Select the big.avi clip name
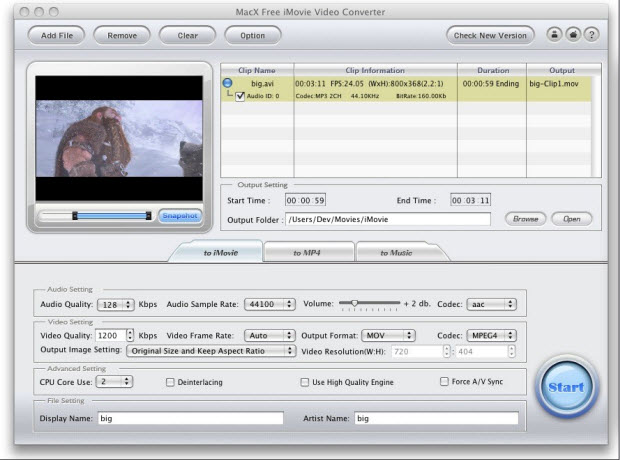Viewport: 620px width, 460px height. tap(262, 83)
